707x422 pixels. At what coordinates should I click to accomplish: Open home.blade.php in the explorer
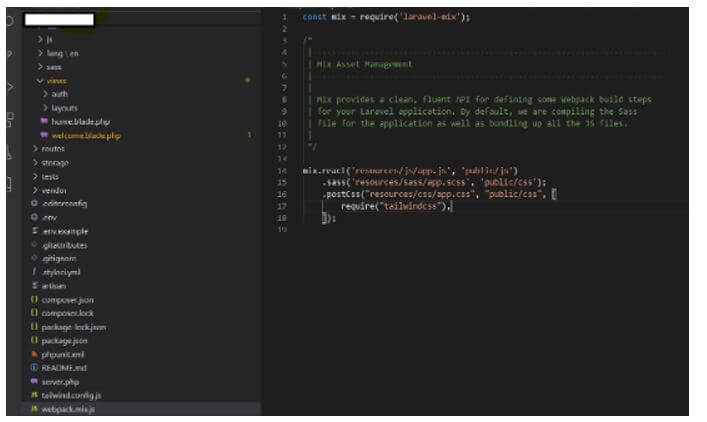tap(80, 122)
